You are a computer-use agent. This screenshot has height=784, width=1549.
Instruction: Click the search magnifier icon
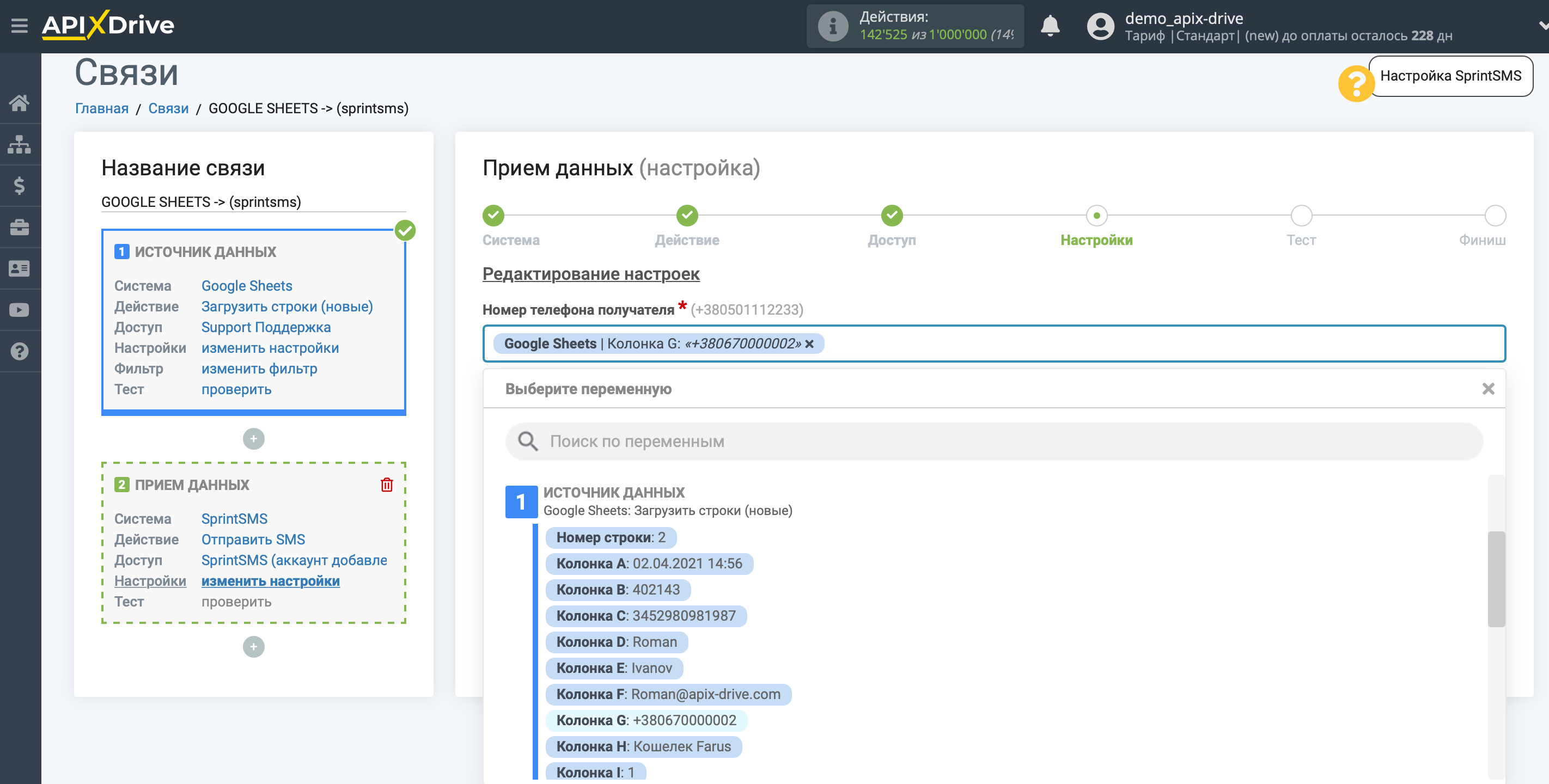click(x=528, y=442)
